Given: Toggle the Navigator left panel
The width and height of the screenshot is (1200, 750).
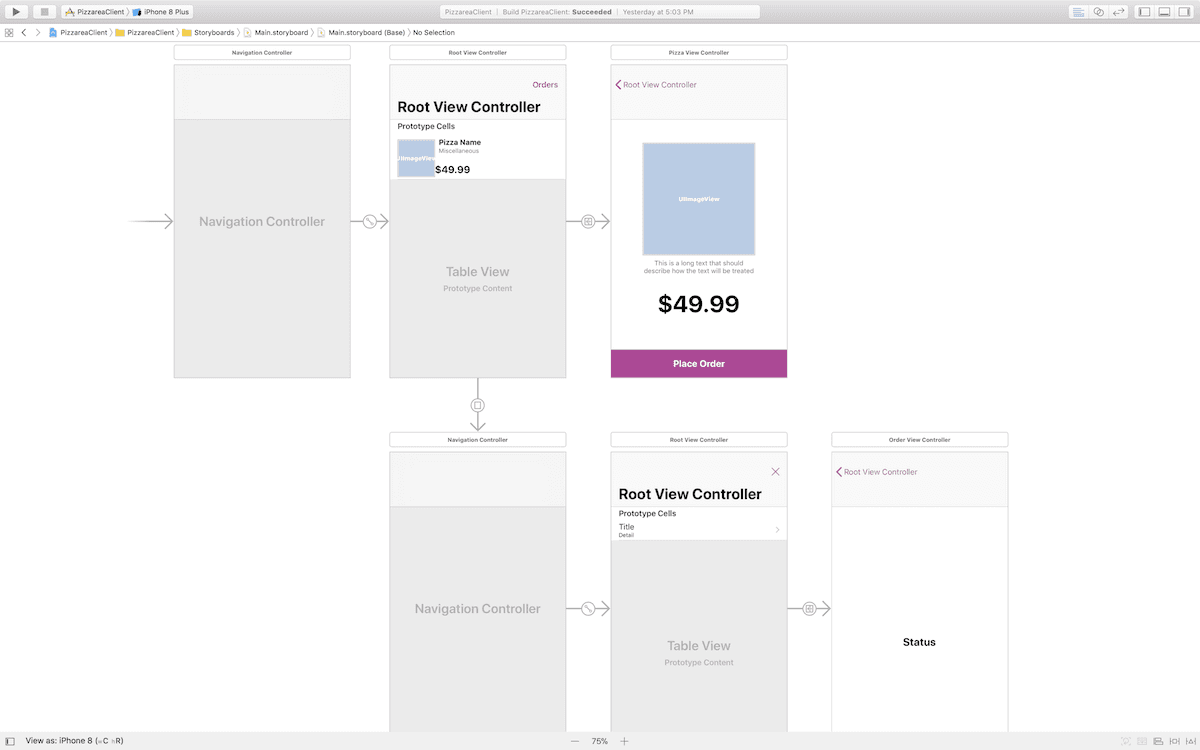Looking at the screenshot, I should pos(1145,12).
